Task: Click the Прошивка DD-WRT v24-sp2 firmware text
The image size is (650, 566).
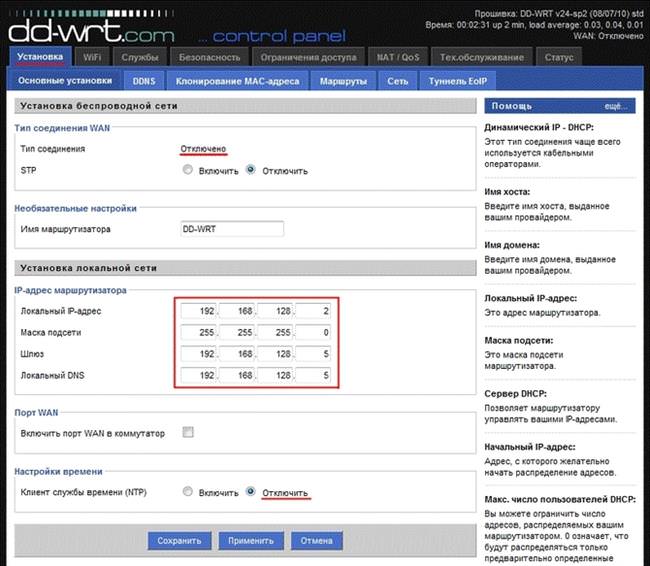Action: [x=559, y=14]
